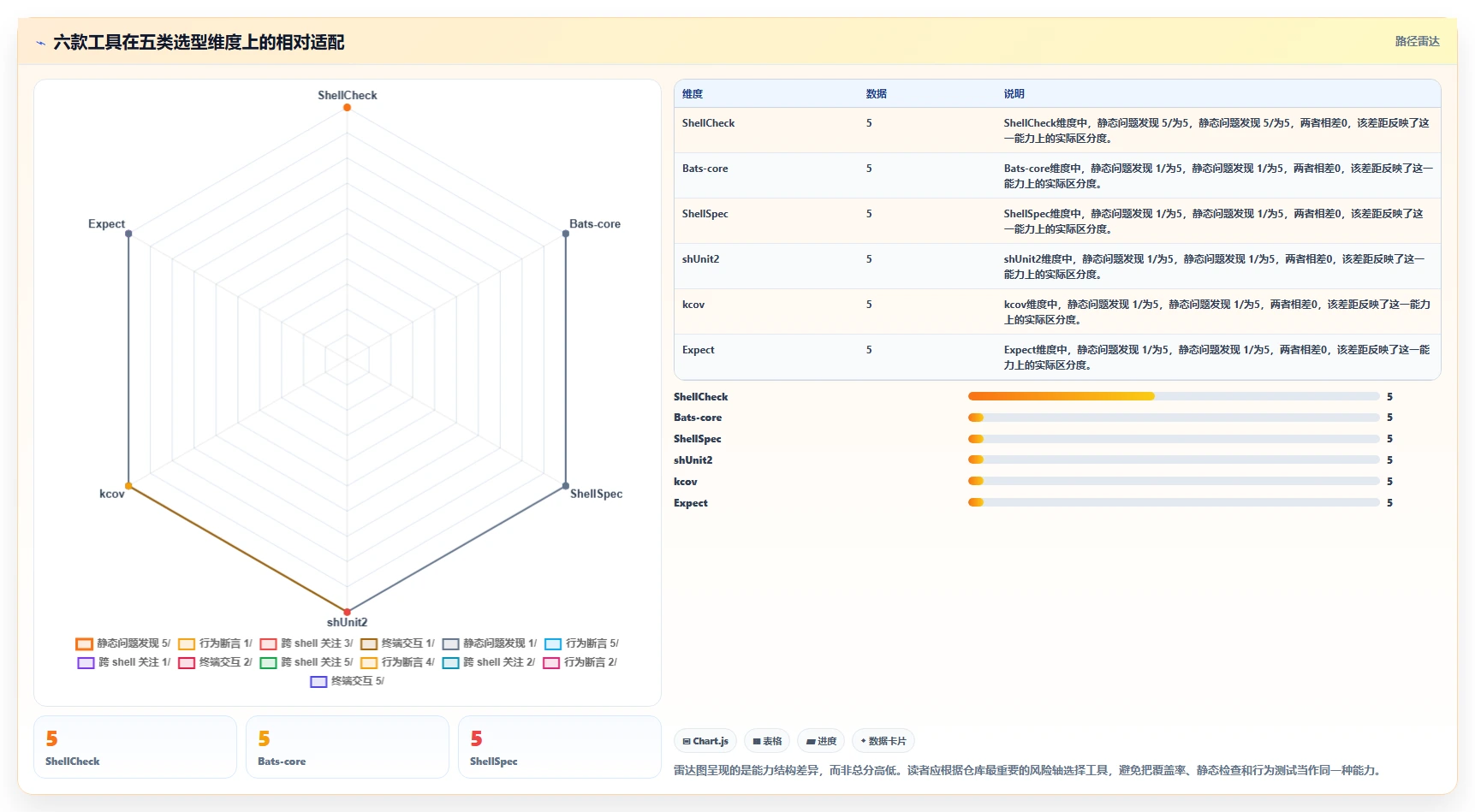Select the Bats-core table row name
Image resolution: width=1475 pixels, height=812 pixels.
(x=705, y=169)
